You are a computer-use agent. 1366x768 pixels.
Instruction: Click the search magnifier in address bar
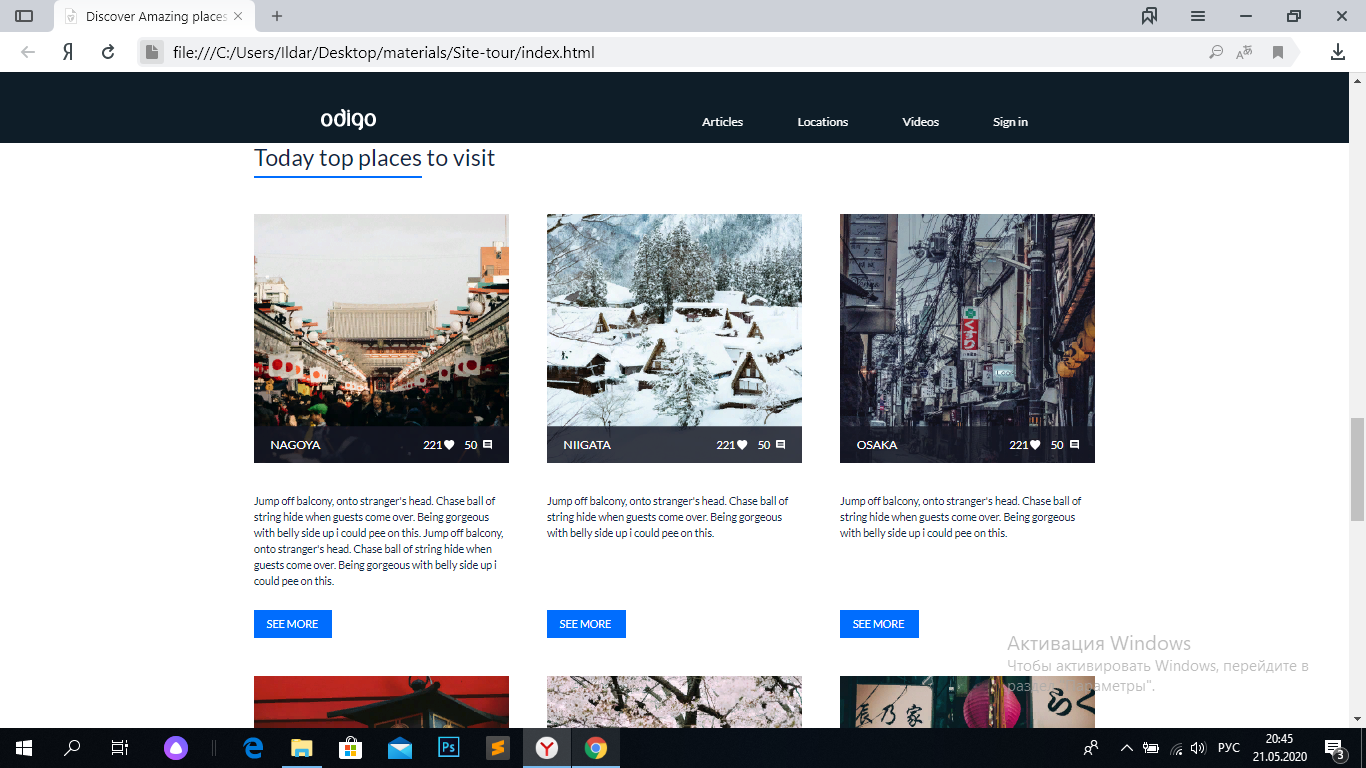pos(1216,52)
